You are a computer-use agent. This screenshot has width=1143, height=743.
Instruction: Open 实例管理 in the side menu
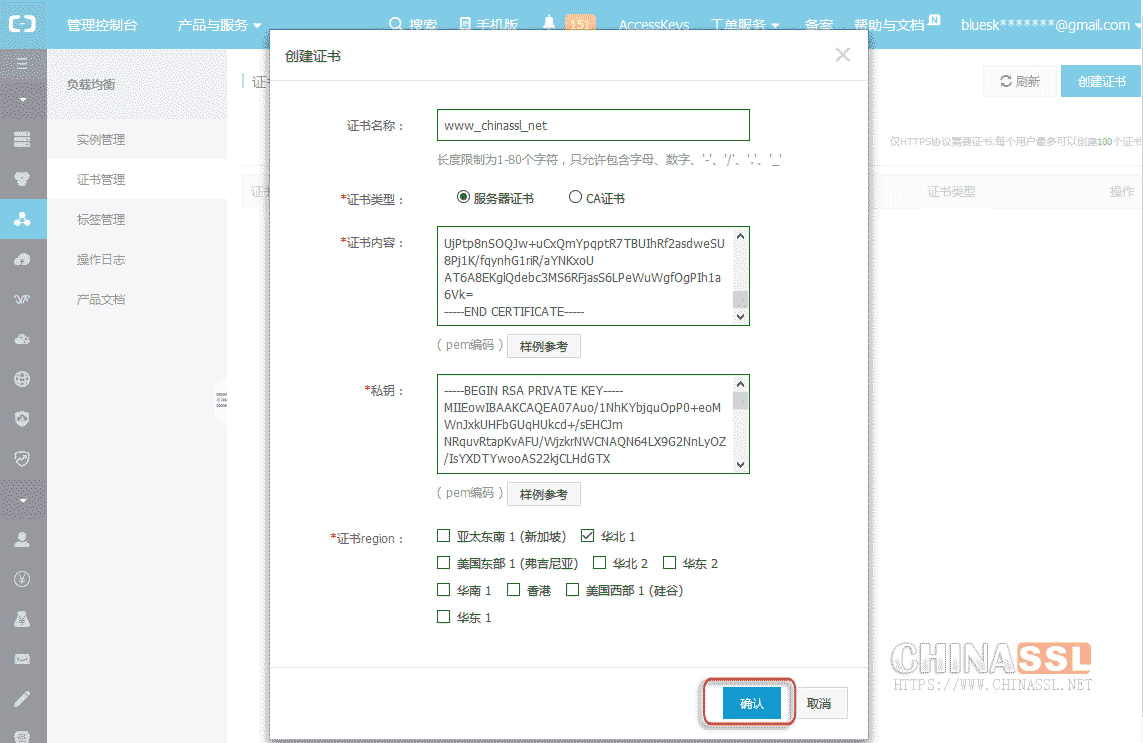point(101,140)
